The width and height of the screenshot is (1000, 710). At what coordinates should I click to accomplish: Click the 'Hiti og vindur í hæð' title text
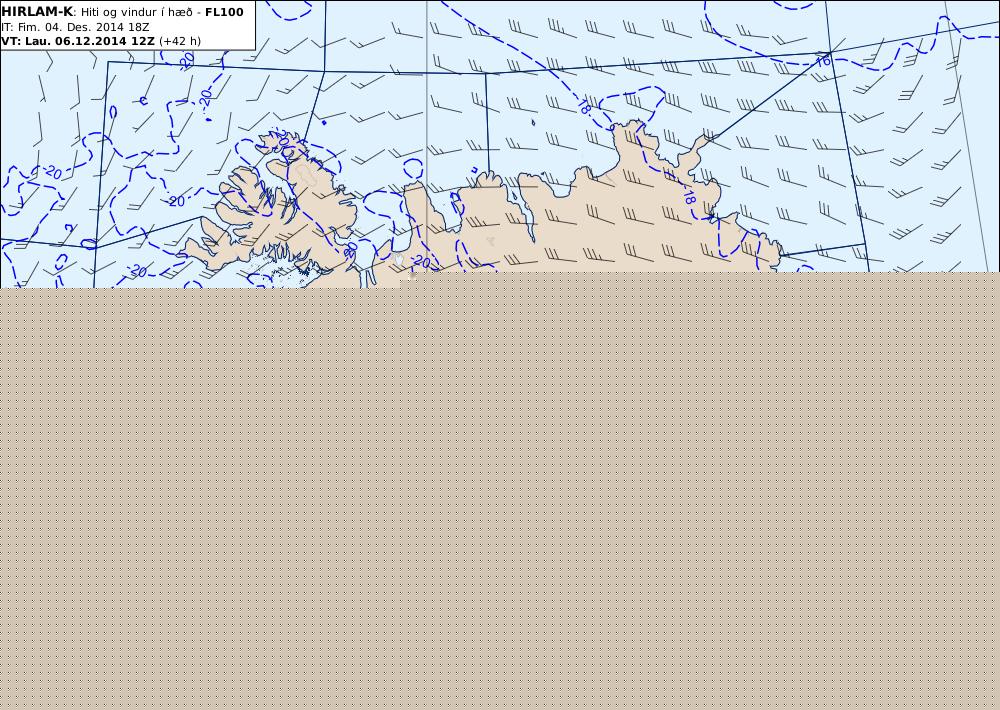pyautogui.click(x=136, y=12)
